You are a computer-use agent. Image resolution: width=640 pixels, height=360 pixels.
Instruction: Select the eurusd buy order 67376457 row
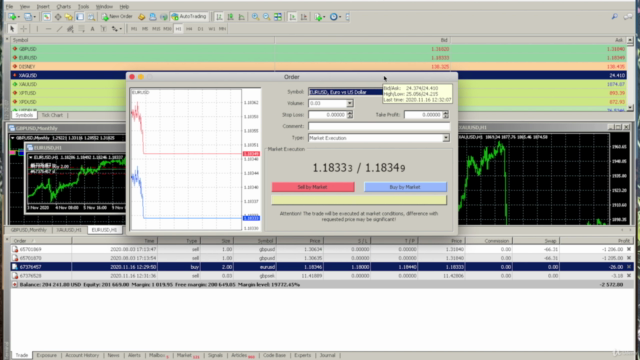pyautogui.click(x=322, y=267)
